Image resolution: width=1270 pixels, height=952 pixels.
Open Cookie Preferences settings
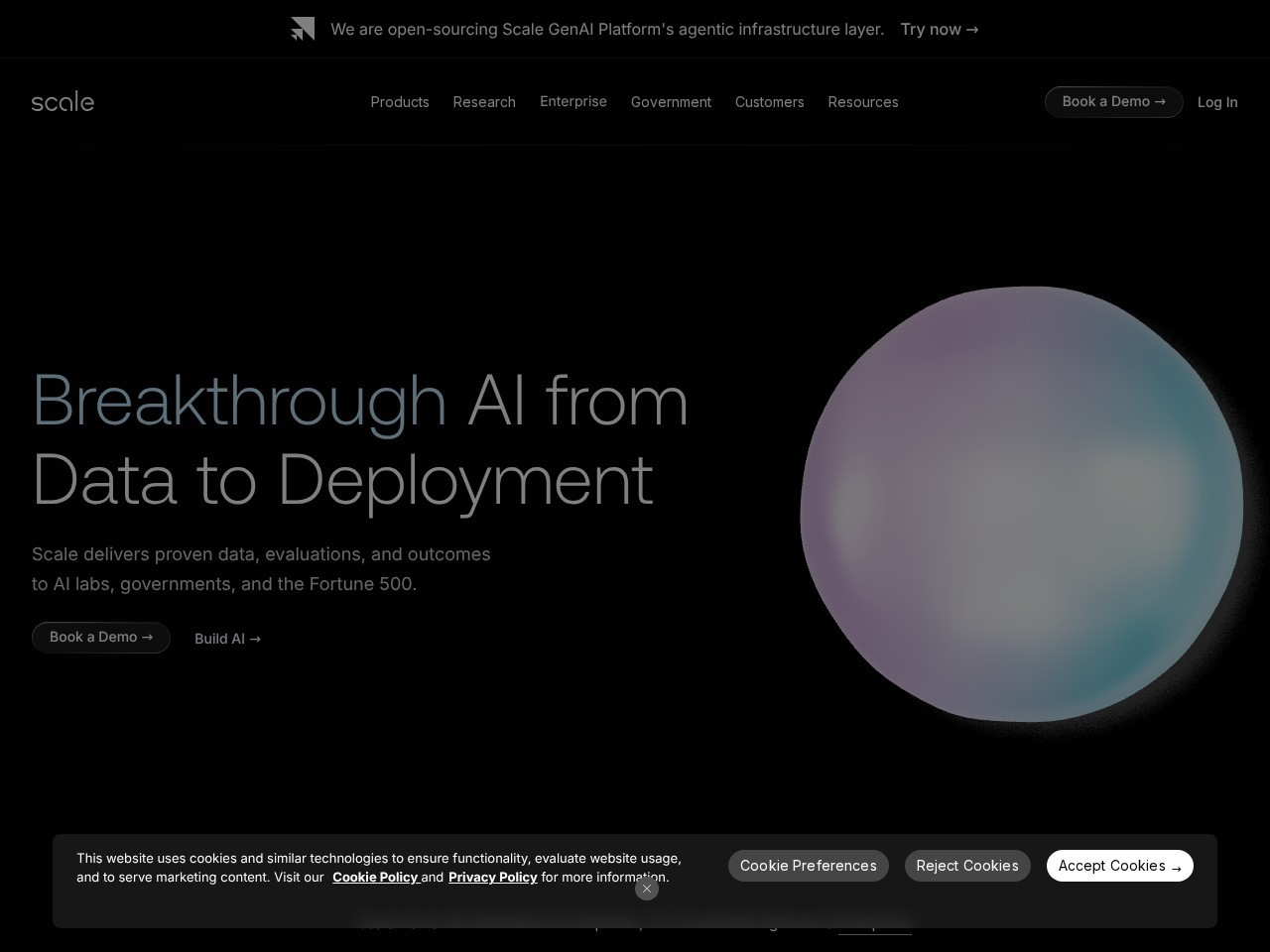(x=808, y=866)
